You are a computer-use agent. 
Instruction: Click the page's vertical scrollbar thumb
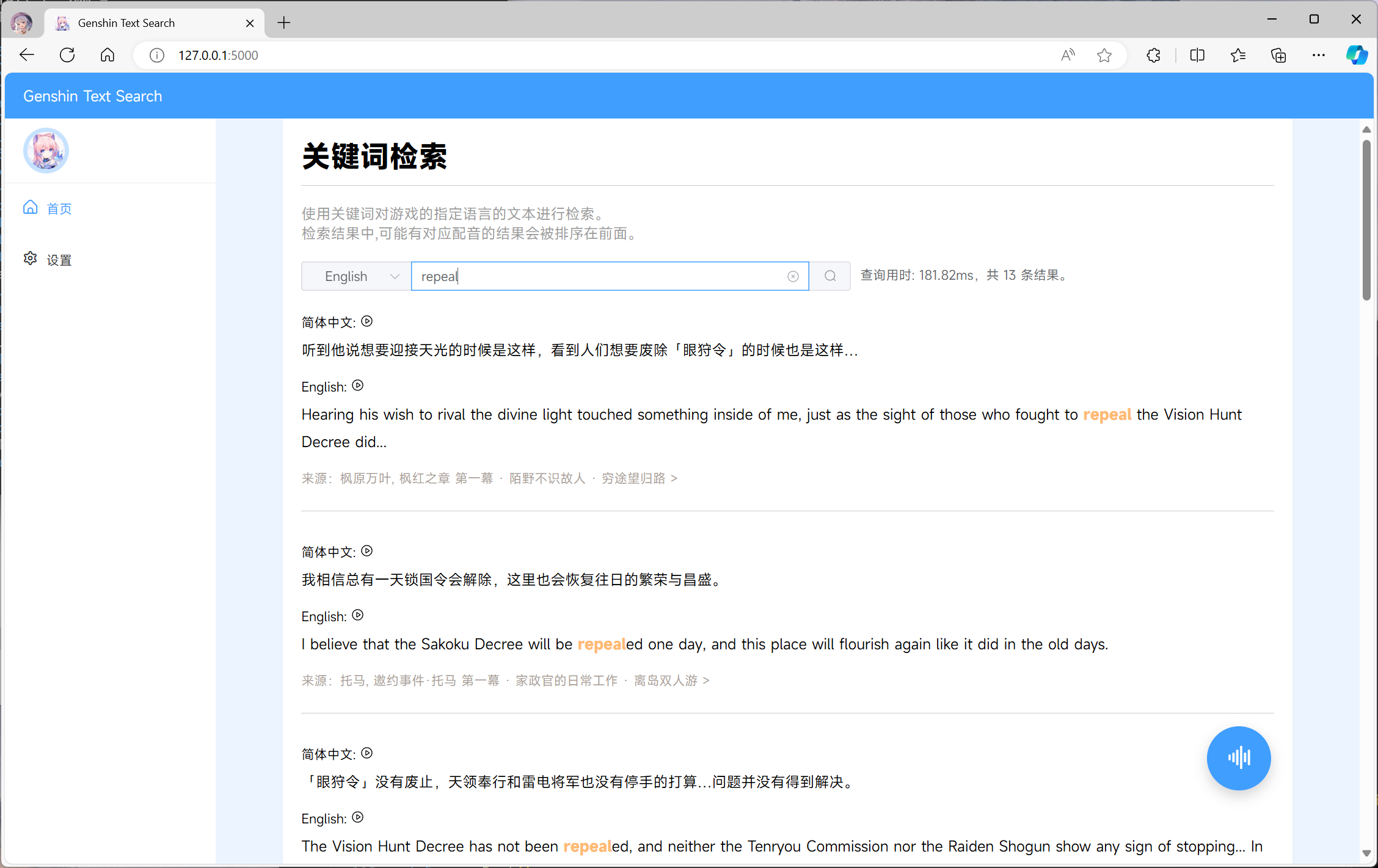click(x=1366, y=220)
